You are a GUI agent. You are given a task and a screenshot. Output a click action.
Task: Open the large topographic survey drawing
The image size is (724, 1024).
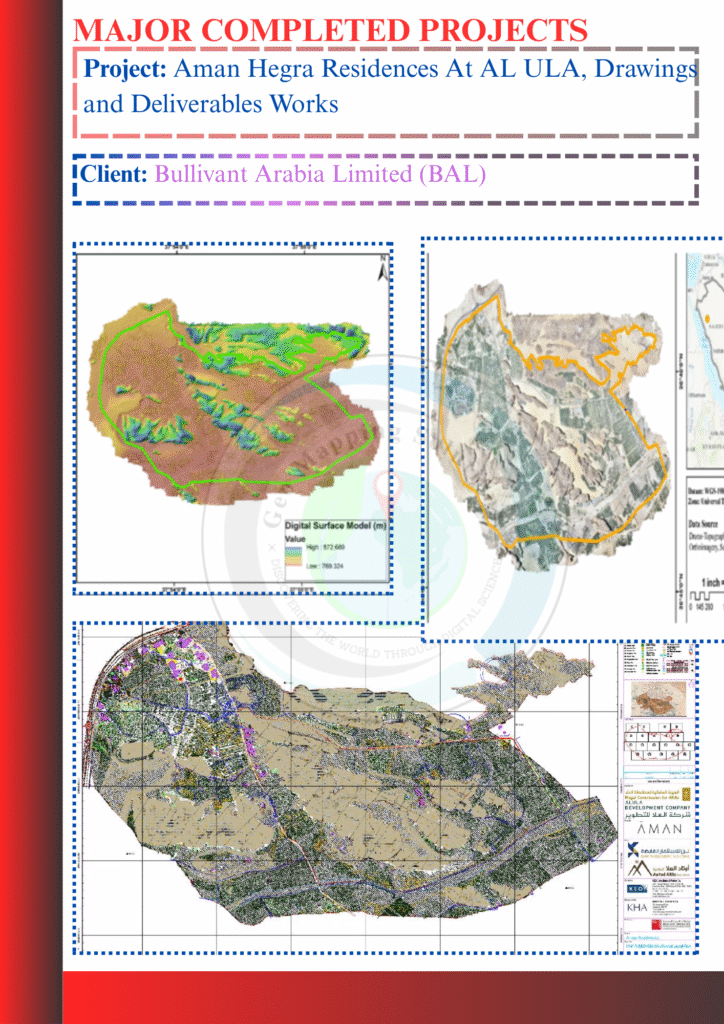pos(350,790)
